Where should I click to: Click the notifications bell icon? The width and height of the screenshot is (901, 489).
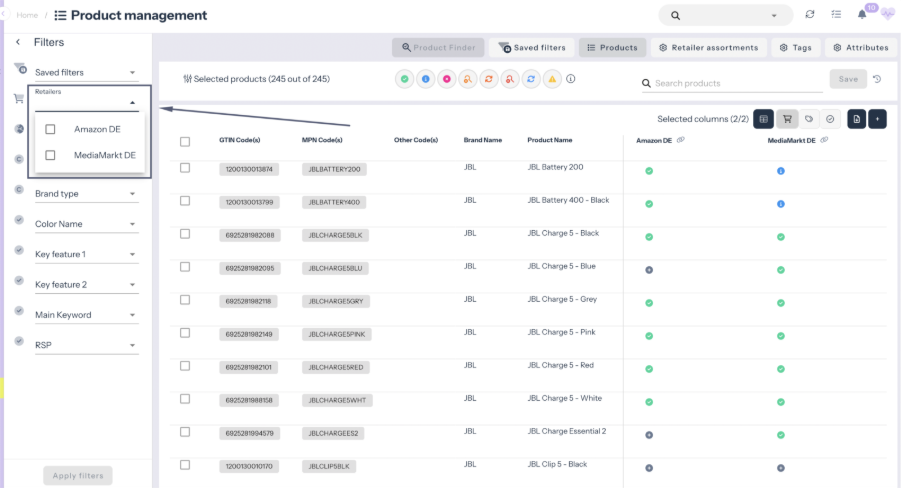click(862, 15)
